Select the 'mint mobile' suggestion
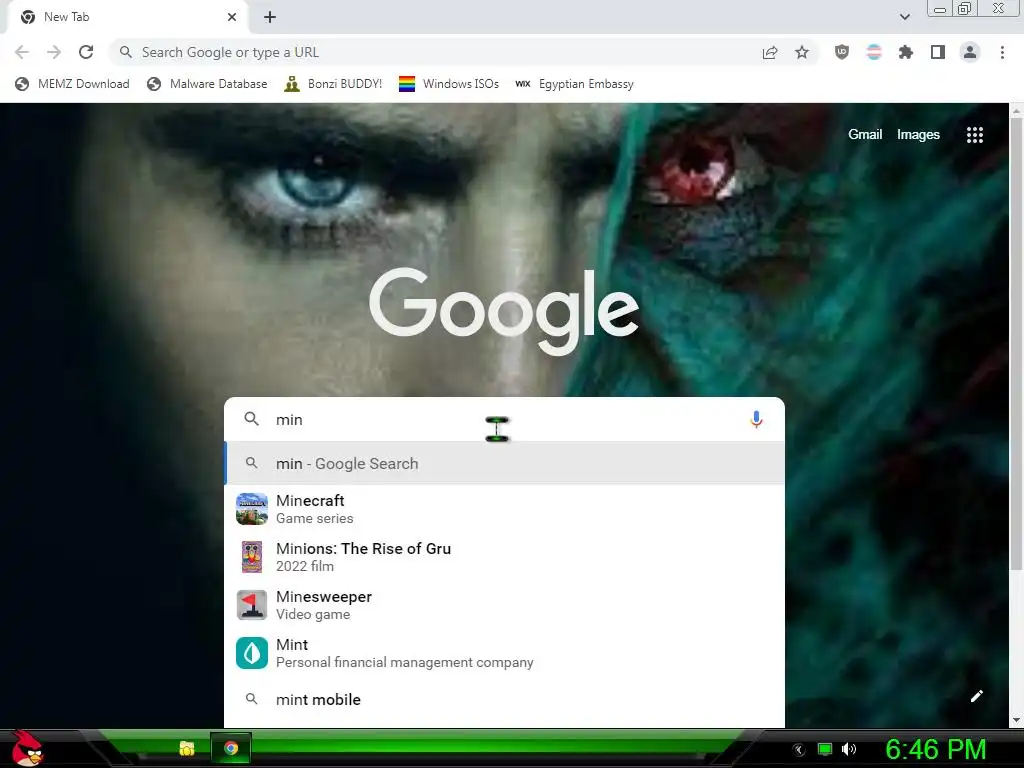The width and height of the screenshot is (1024, 768). pyautogui.click(x=504, y=699)
